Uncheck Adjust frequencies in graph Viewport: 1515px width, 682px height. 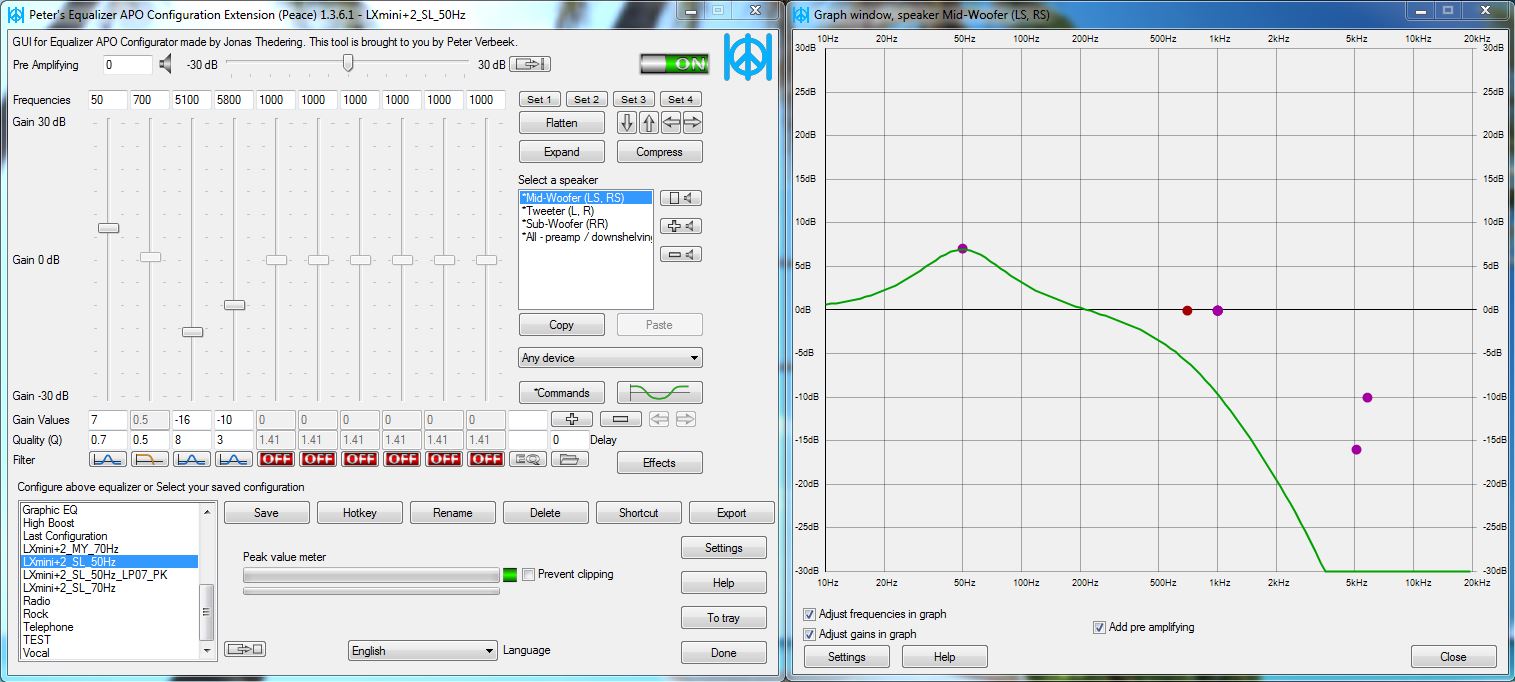click(x=810, y=614)
